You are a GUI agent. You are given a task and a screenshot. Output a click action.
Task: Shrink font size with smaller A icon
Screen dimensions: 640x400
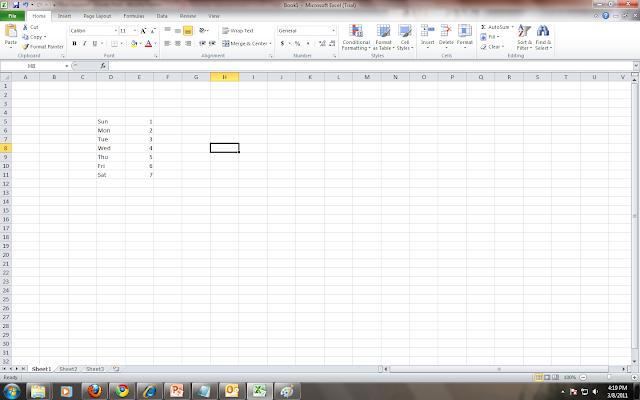[x=153, y=31]
